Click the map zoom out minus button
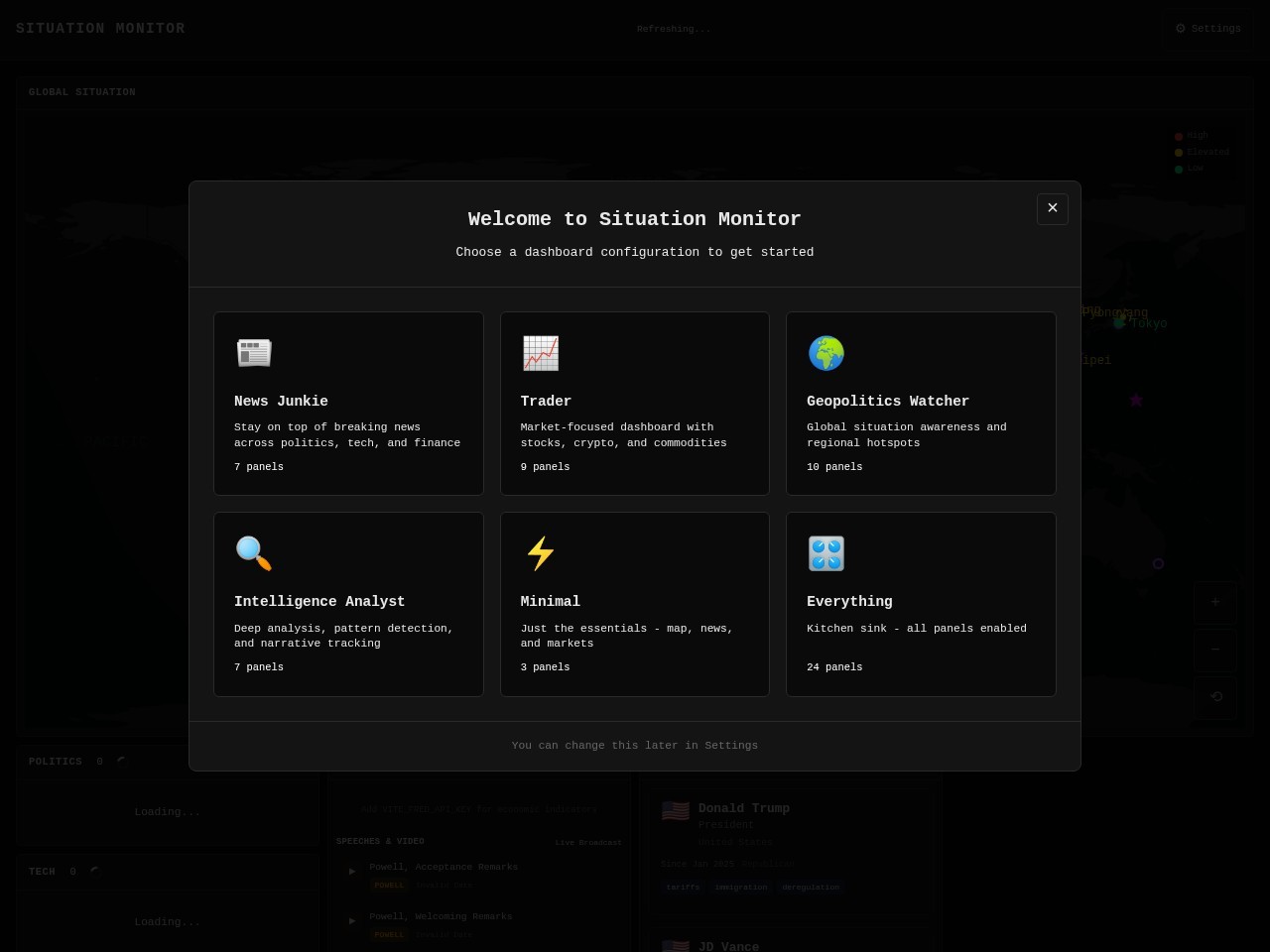1270x952 pixels. click(x=1215, y=650)
